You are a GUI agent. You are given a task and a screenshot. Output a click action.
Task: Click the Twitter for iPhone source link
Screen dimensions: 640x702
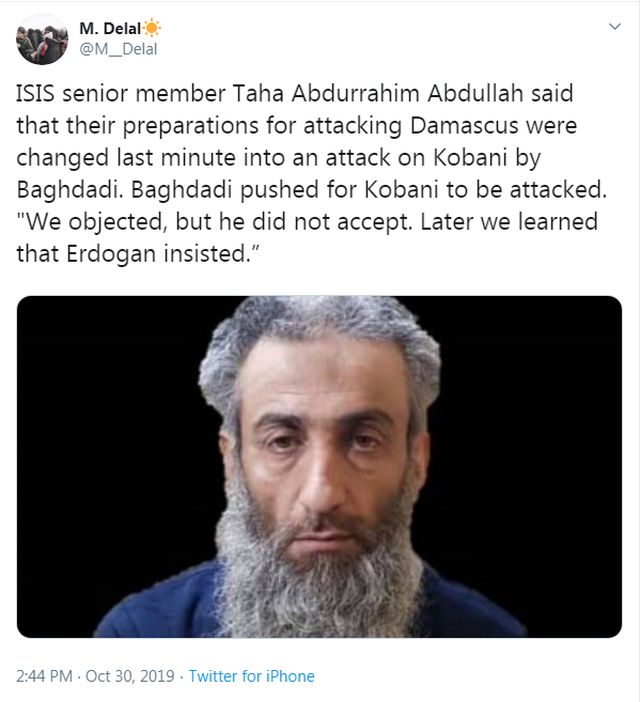click(252, 676)
